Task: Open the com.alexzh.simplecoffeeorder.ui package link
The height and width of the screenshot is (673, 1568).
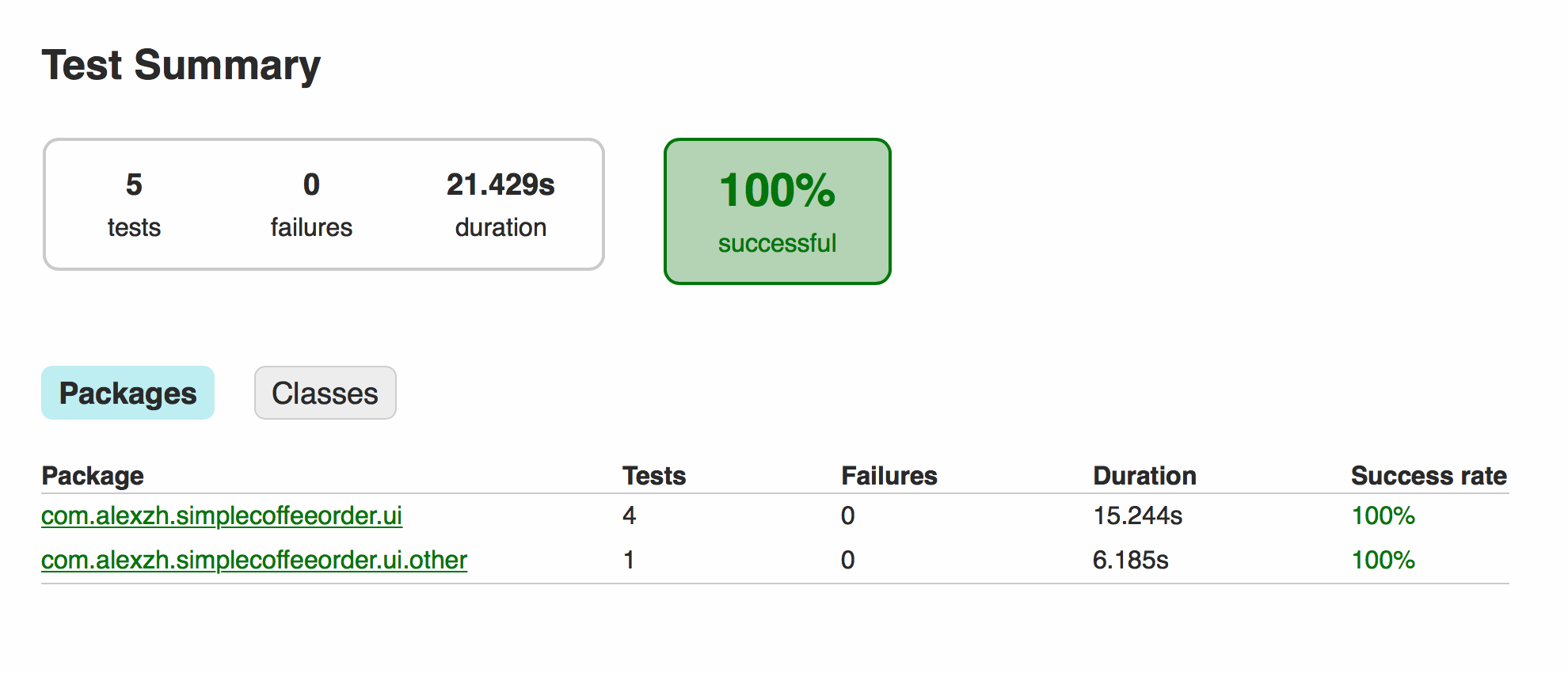Action: 222,515
